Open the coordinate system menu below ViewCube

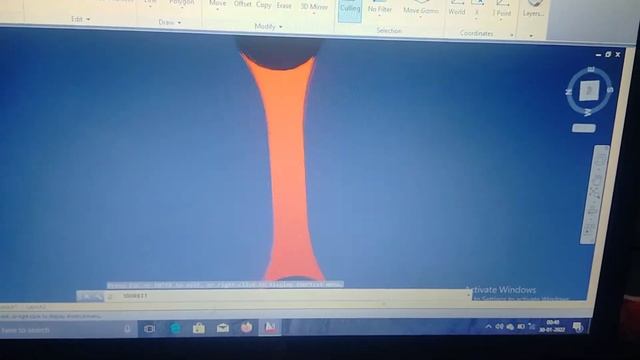[x=584, y=128]
